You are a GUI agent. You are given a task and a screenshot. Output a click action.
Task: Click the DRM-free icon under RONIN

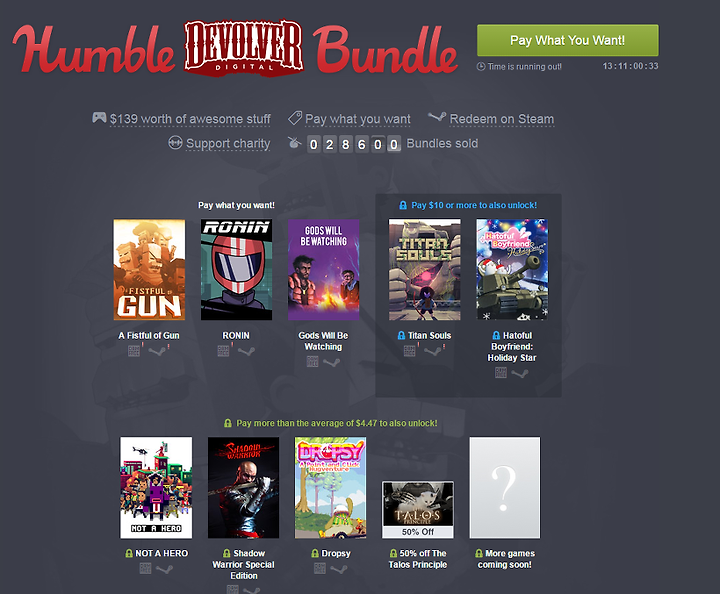pyautogui.click(x=223, y=351)
